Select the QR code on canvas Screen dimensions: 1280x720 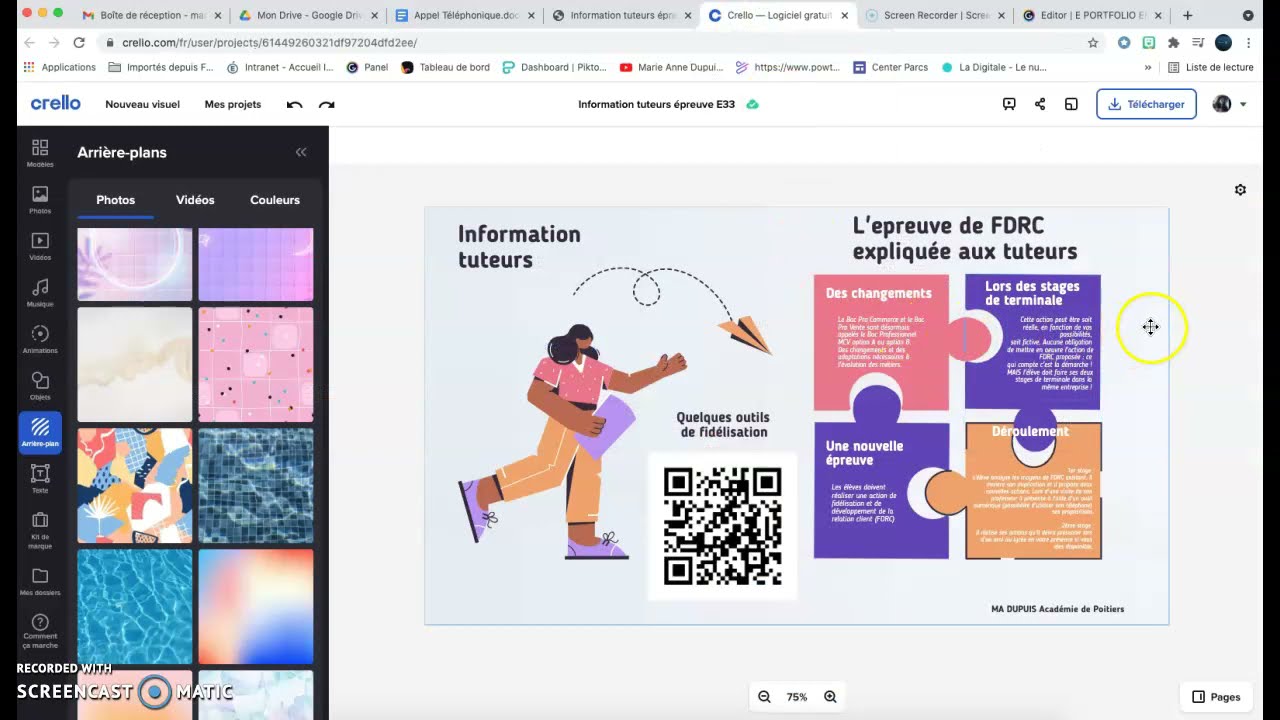click(x=722, y=526)
